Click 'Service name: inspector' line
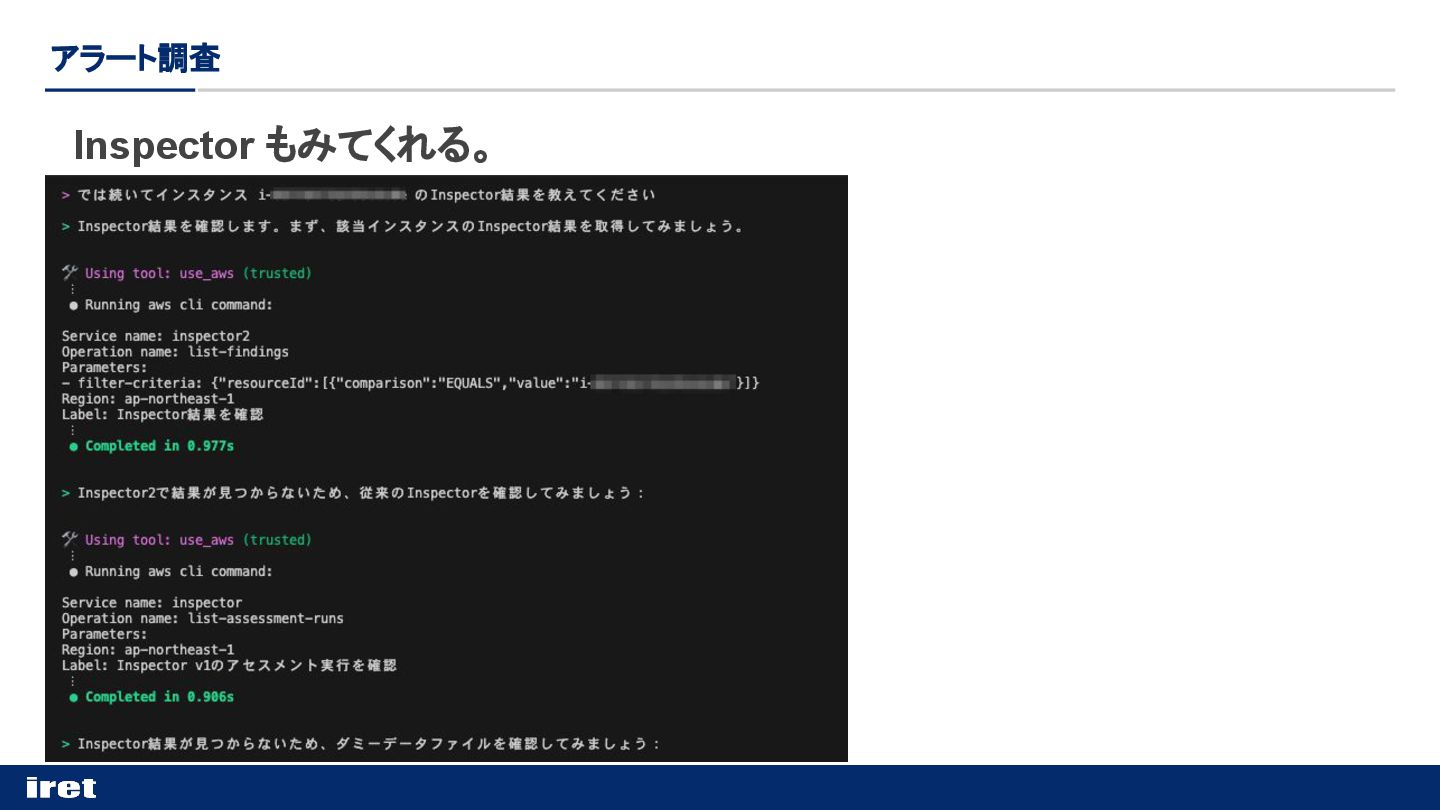The height and width of the screenshot is (810, 1440). coord(152,602)
